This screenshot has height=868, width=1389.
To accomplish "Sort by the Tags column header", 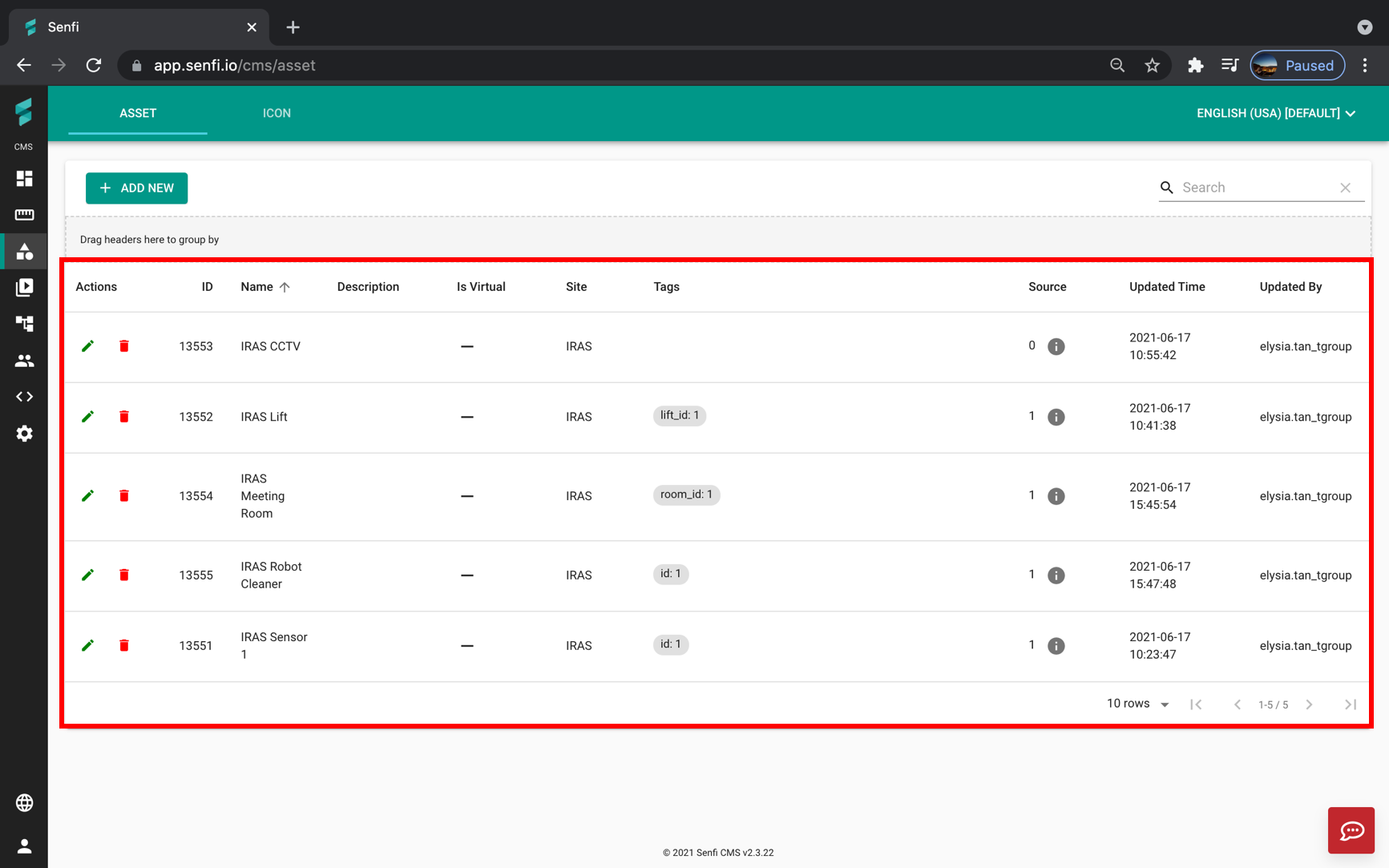I will click(666, 287).
